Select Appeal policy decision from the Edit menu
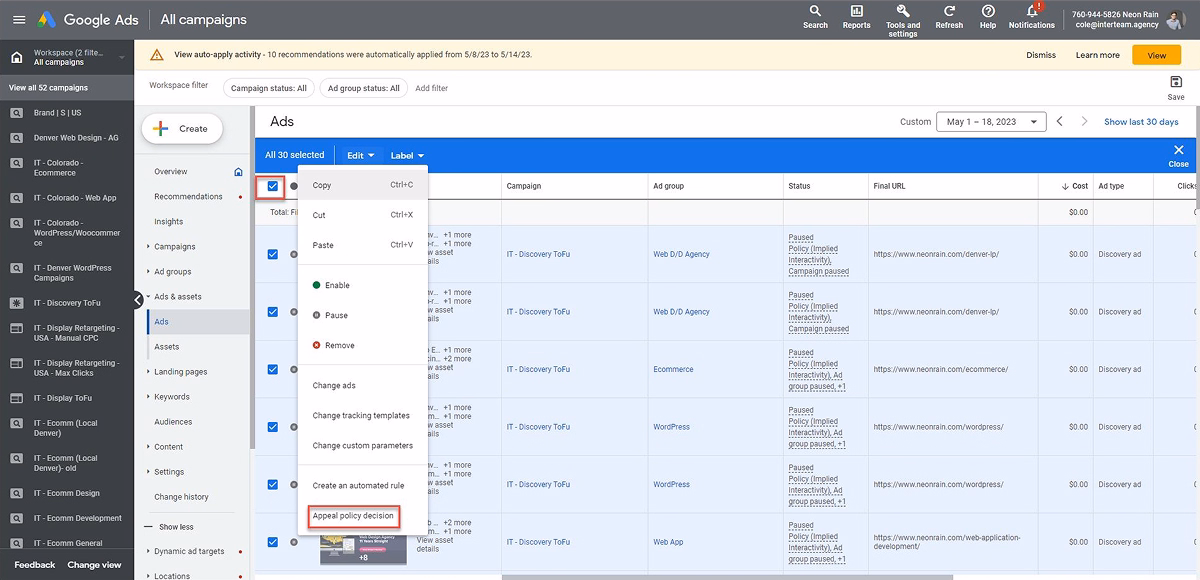The width and height of the screenshot is (1200, 580). pos(353,515)
